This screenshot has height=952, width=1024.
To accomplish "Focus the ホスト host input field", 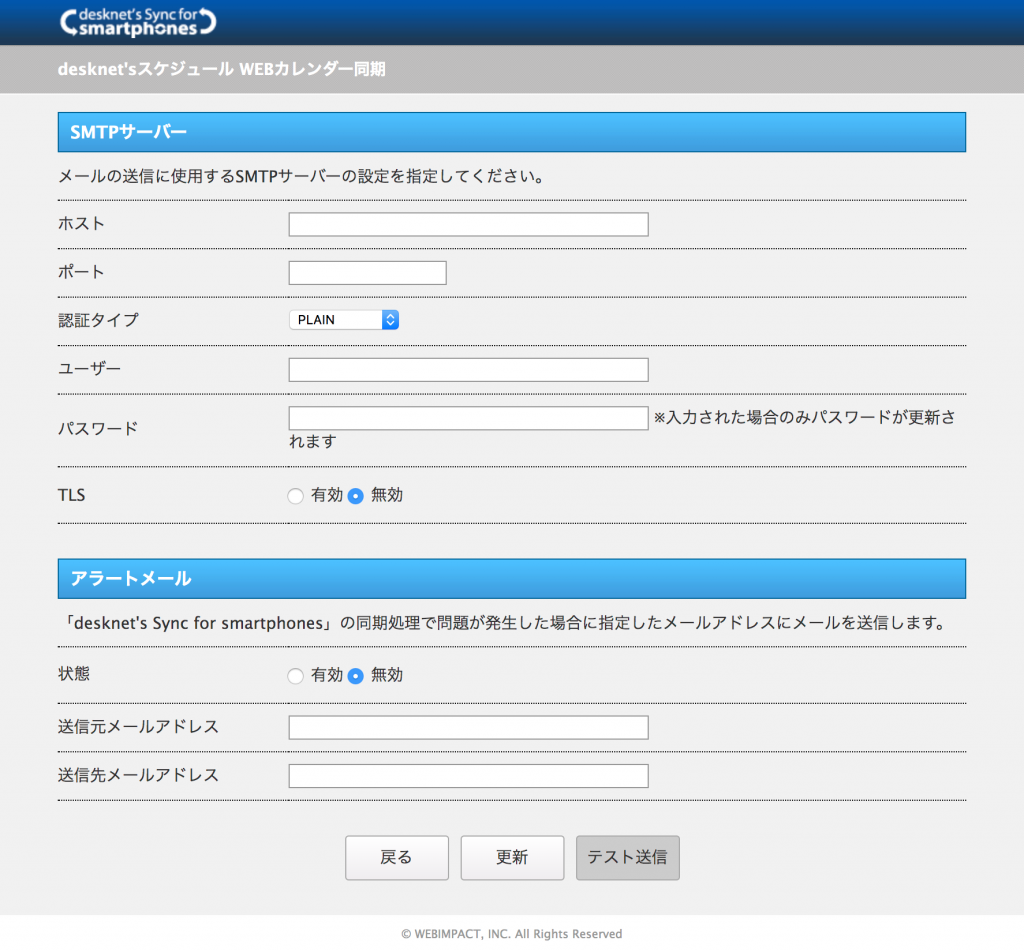I will [468, 224].
